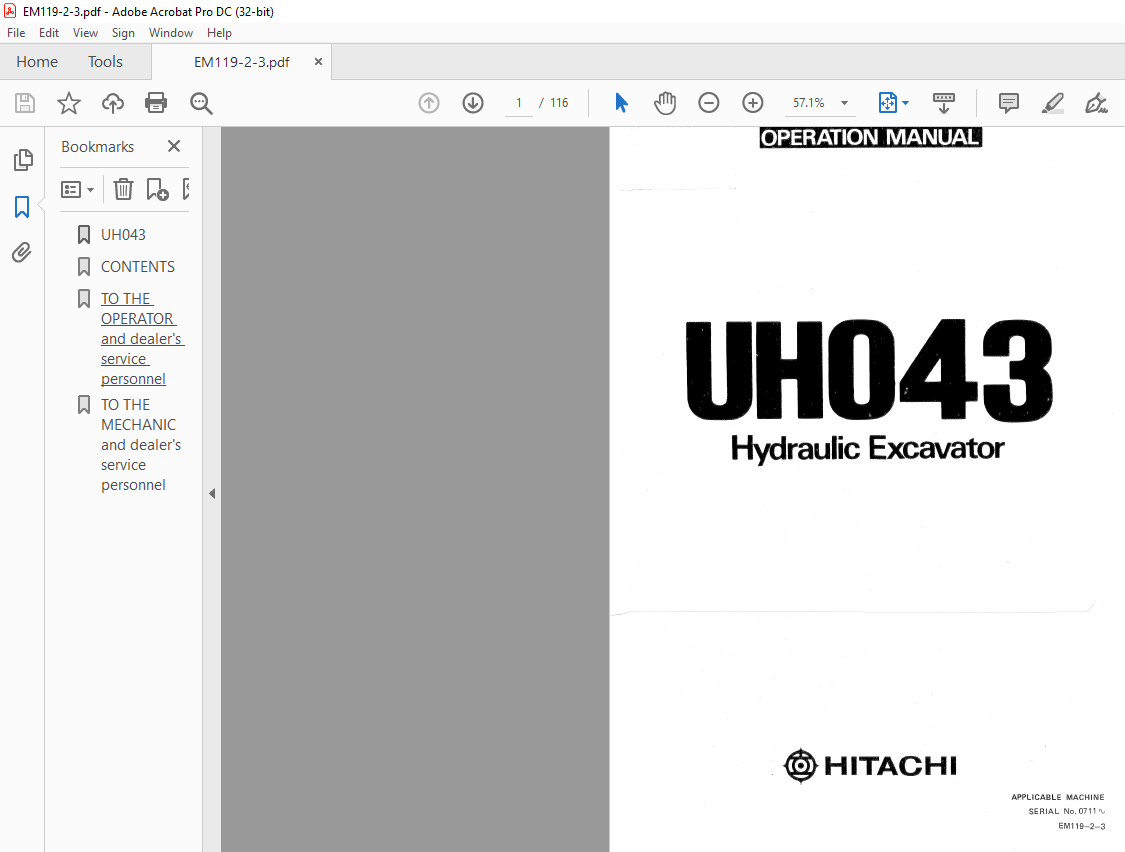Open the Edit menu

(49, 33)
